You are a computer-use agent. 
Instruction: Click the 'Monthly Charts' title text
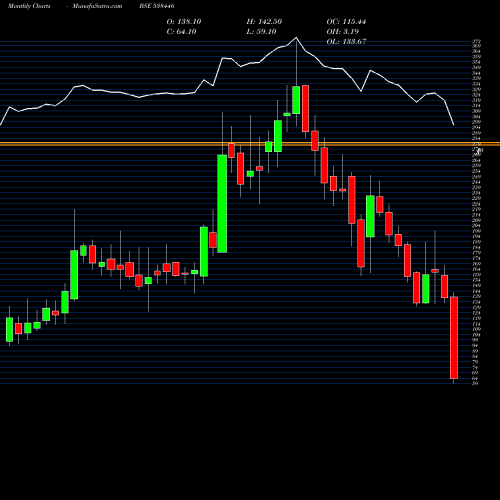[x=29, y=6]
